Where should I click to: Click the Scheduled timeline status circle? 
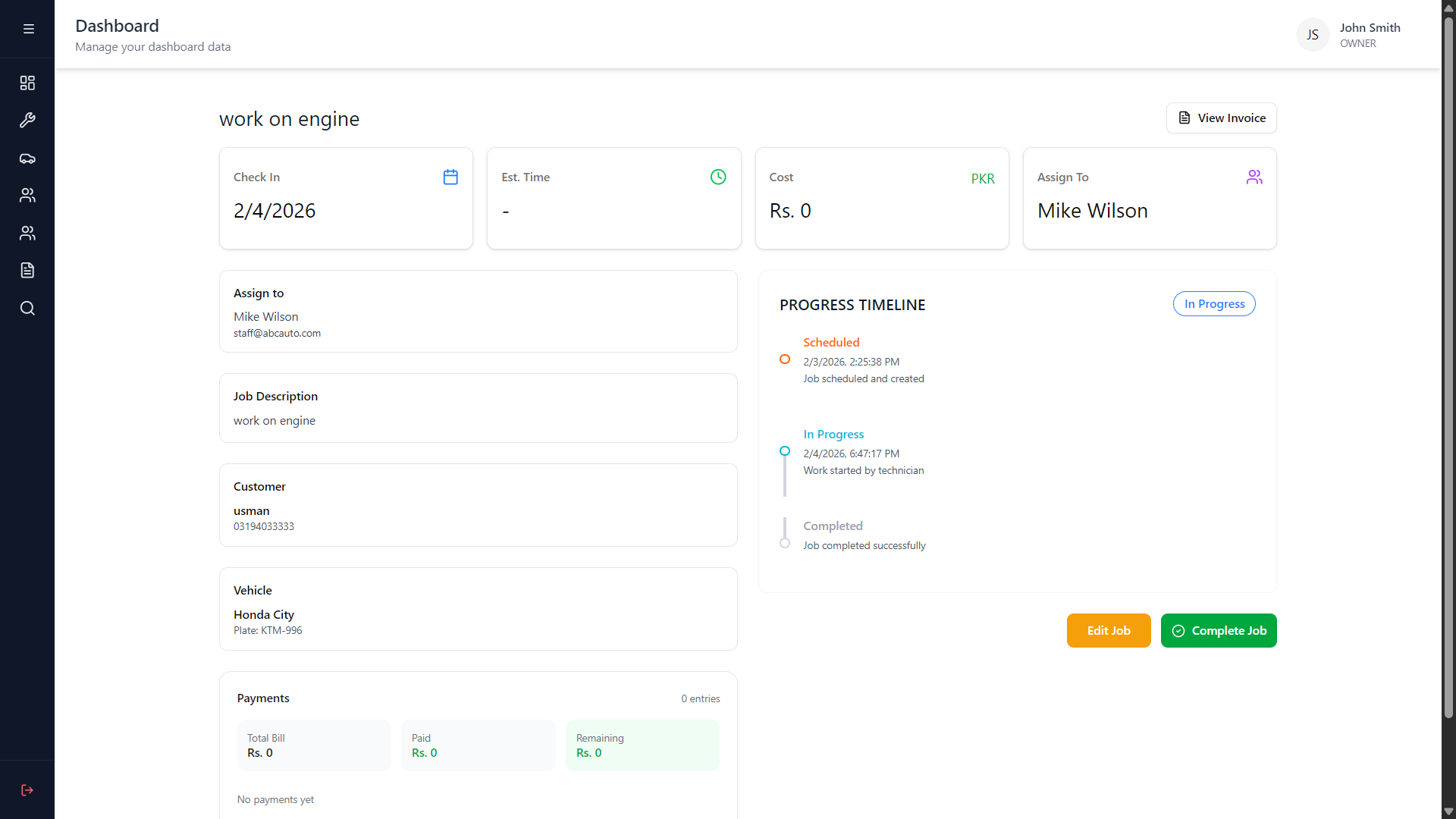click(x=785, y=359)
